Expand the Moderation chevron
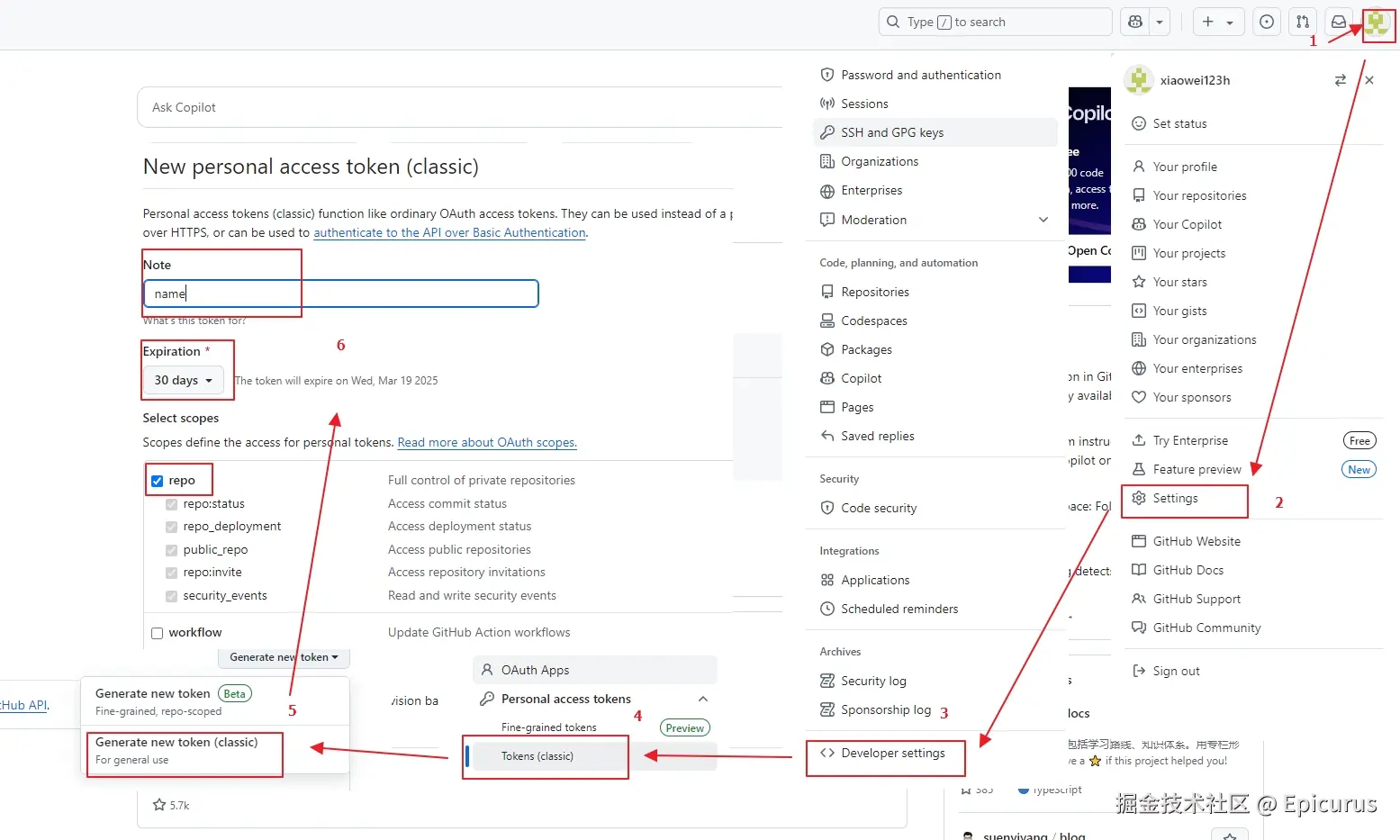 [x=1043, y=220]
